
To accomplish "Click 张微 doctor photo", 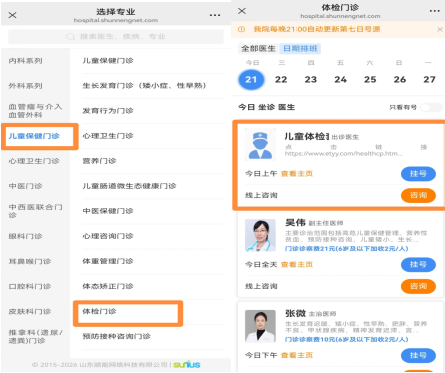I will click(260, 326).
